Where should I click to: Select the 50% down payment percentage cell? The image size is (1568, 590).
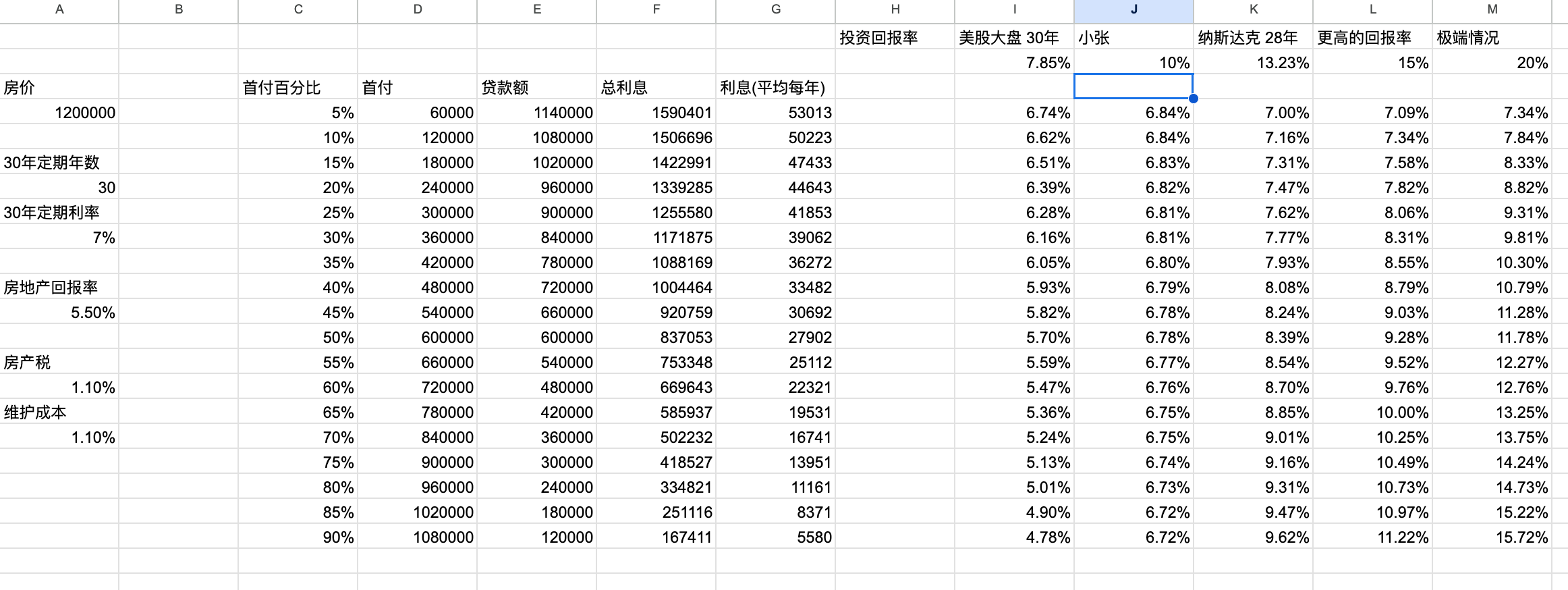point(298,337)
